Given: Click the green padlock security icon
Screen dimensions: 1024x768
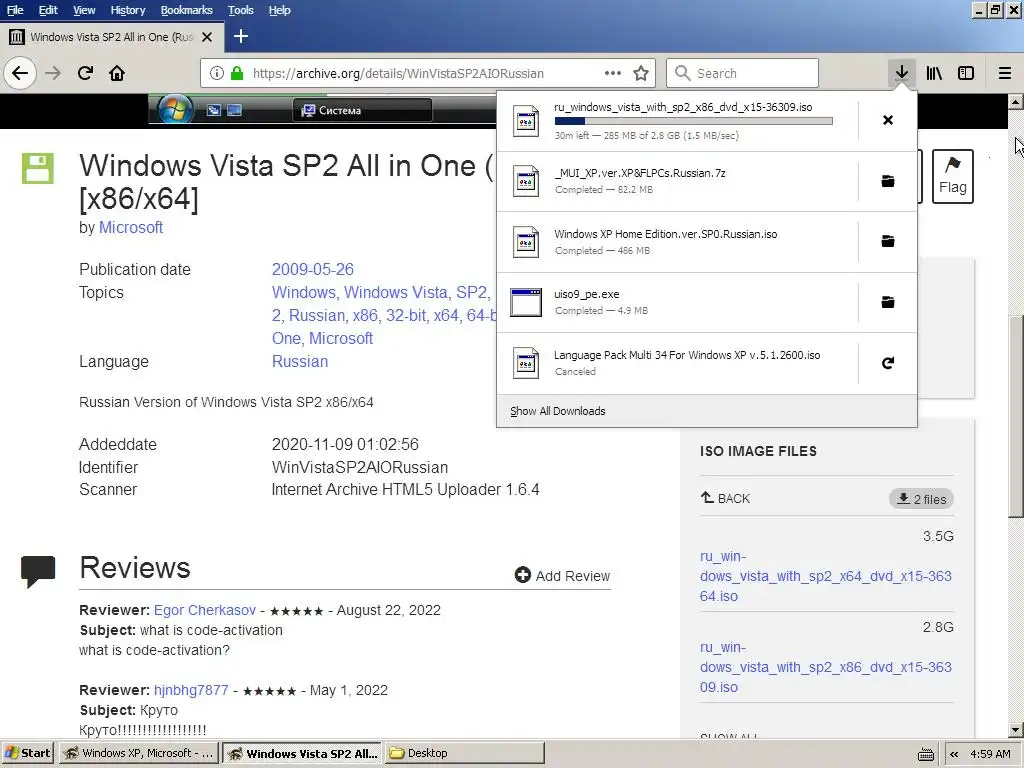Looking at the screenshot, I should click(x=237, y=73).
